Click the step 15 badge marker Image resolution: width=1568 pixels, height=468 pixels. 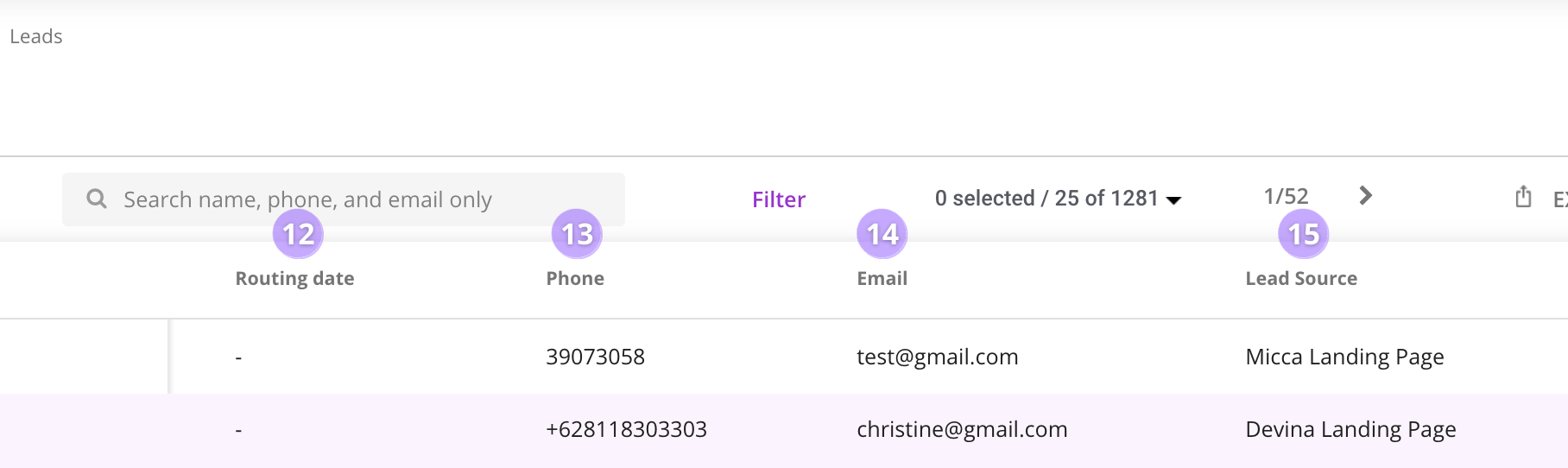1303,234
